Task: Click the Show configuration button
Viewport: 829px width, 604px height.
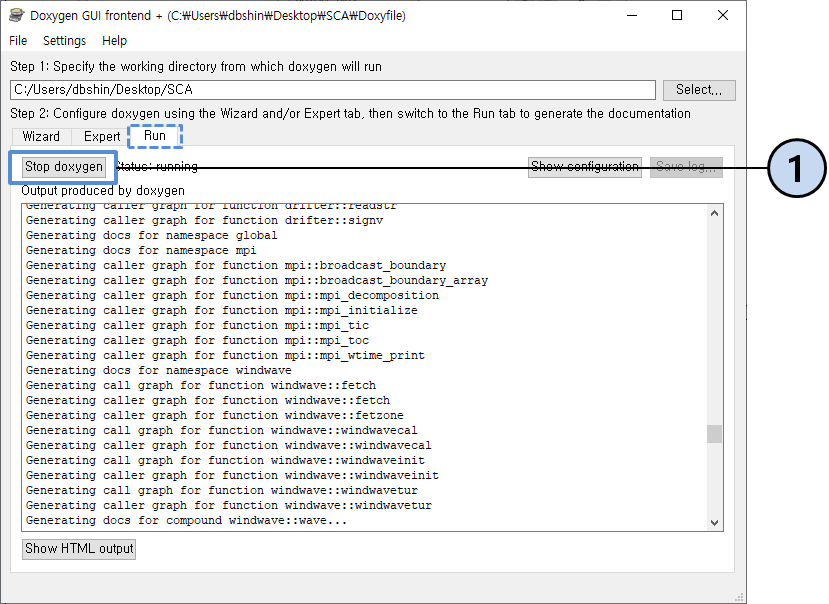Action: [585, 167]
